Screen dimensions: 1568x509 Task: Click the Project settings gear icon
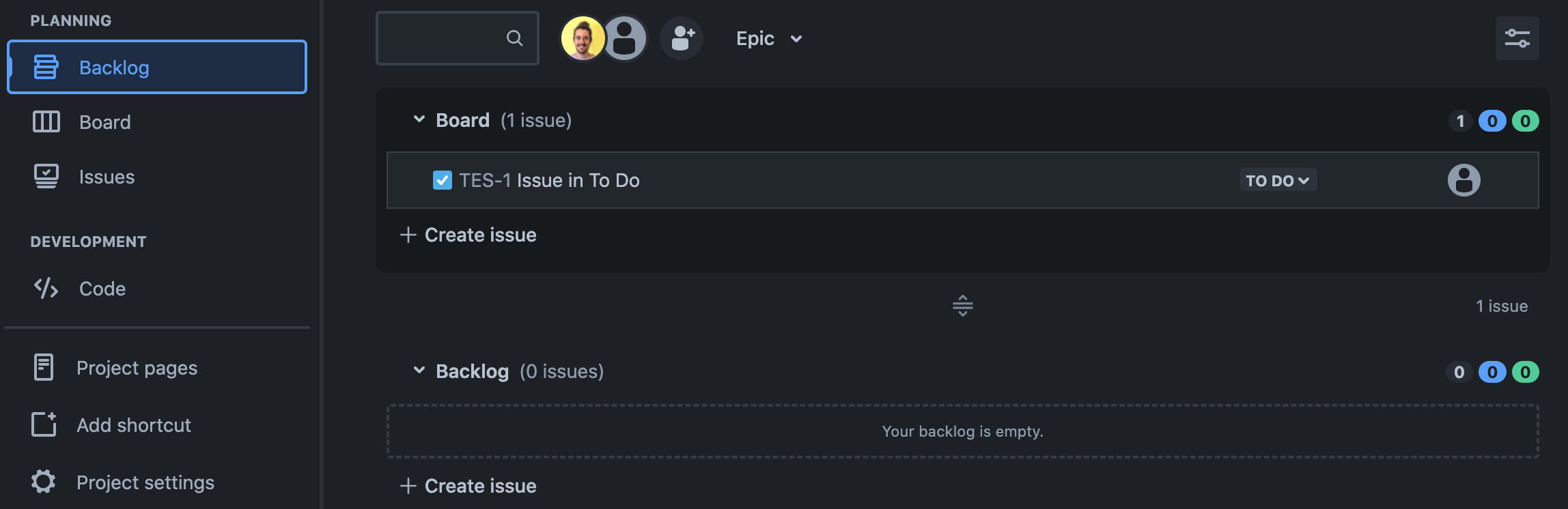[x=44, y=482]
